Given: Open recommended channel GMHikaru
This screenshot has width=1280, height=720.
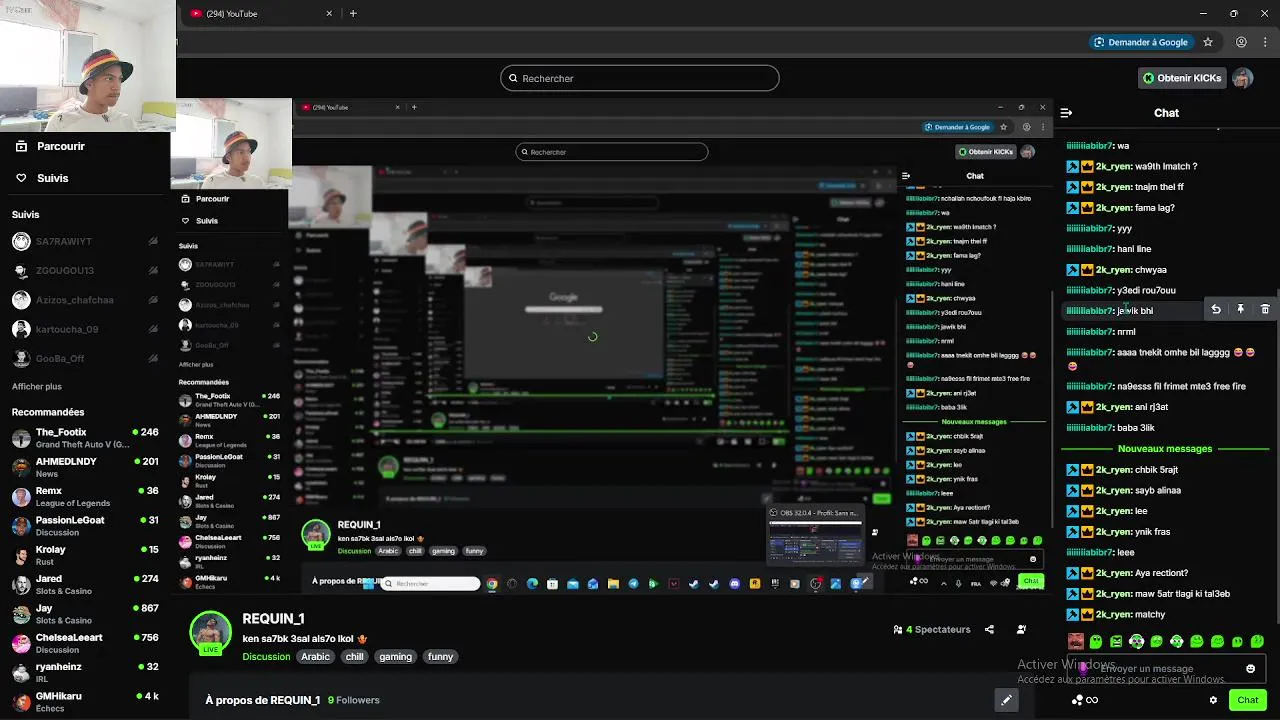Looking at the screenshot, I should click(85, 701).
